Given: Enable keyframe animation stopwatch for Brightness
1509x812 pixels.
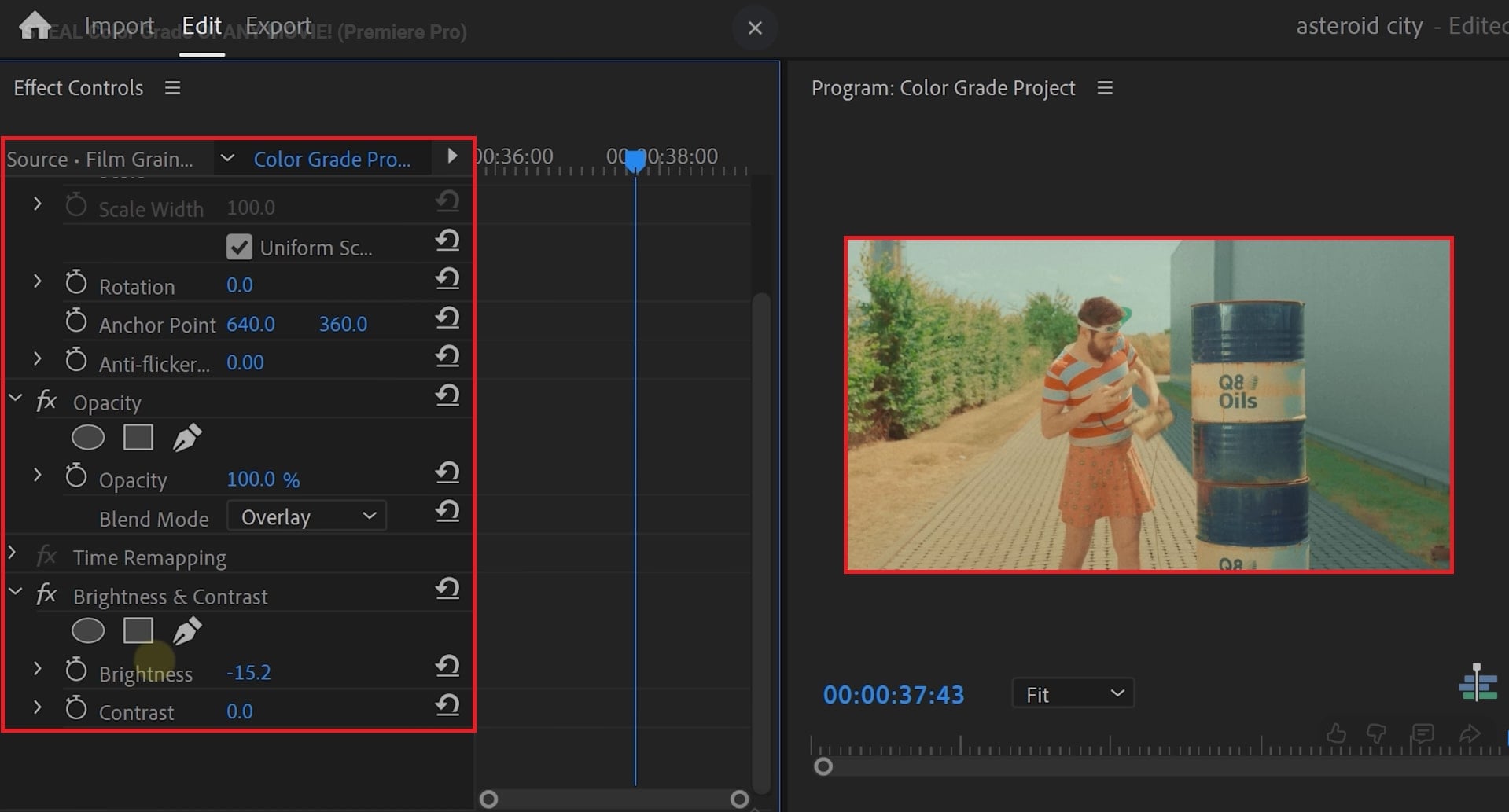Looking at the screenshot, I should click(76, 668).
